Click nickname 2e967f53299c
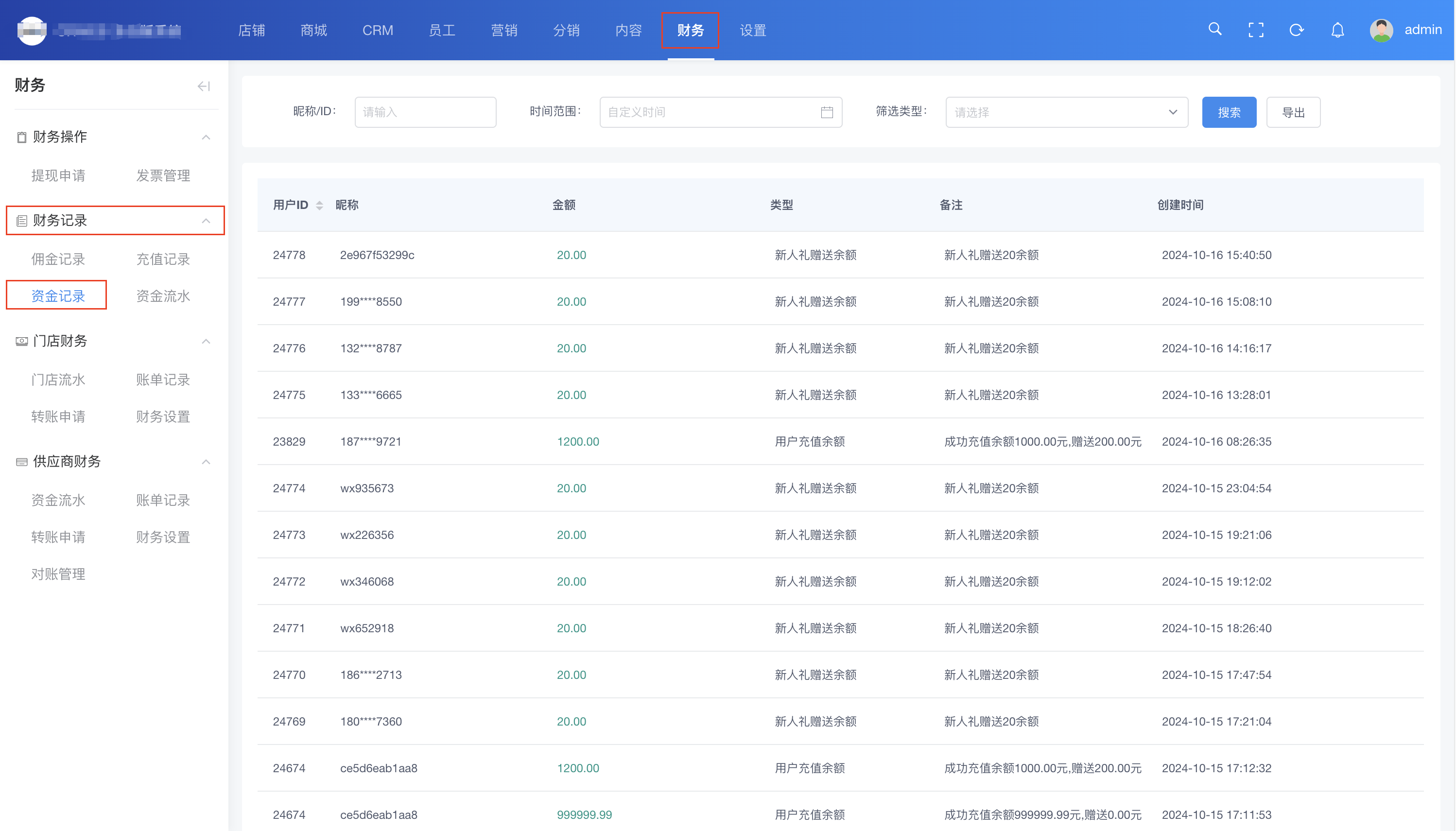The height and width of the screenshot is (831, 1456). 377,255
